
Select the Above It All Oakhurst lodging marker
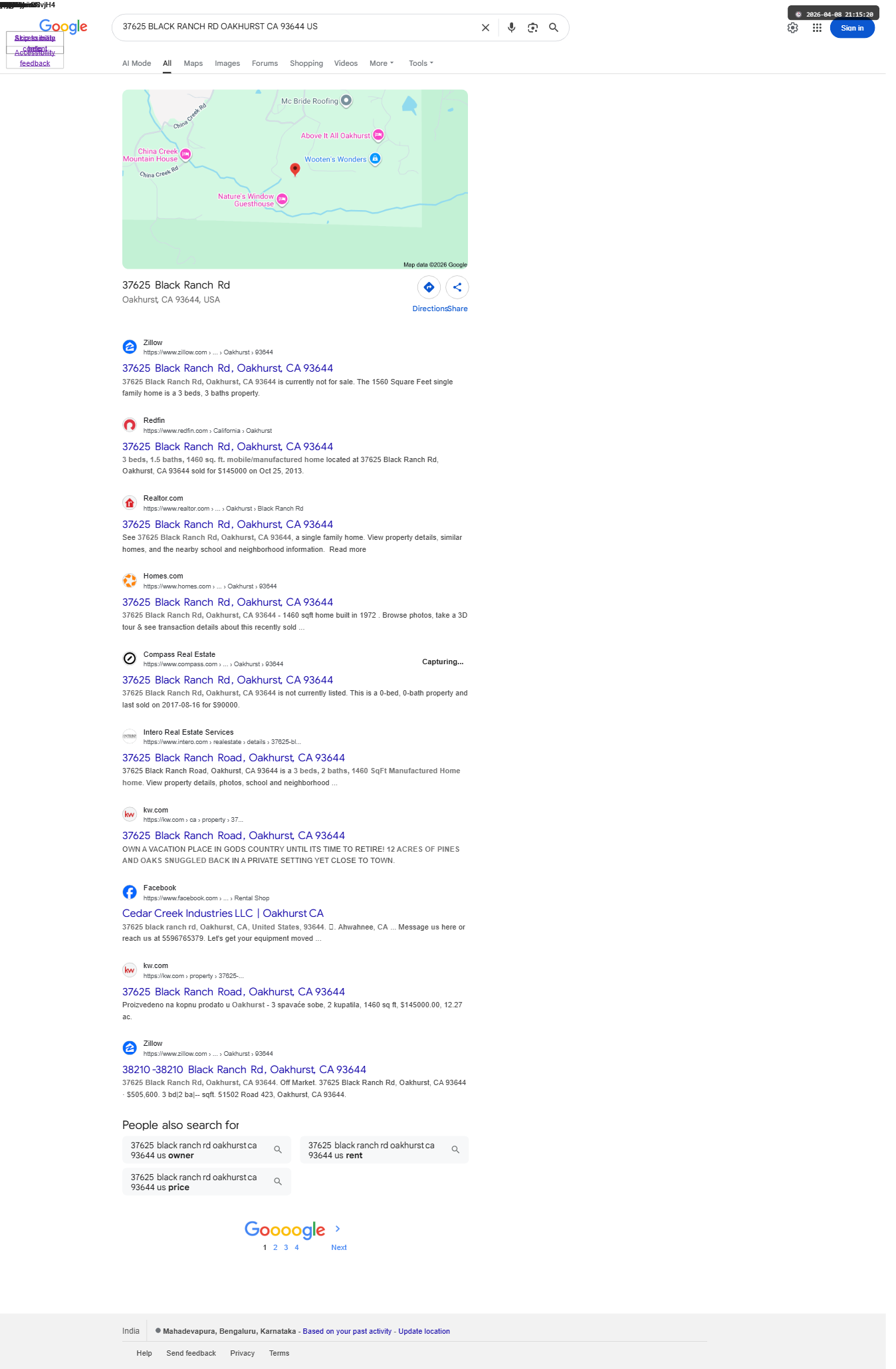pyautogui.click(x=378, y=135)
